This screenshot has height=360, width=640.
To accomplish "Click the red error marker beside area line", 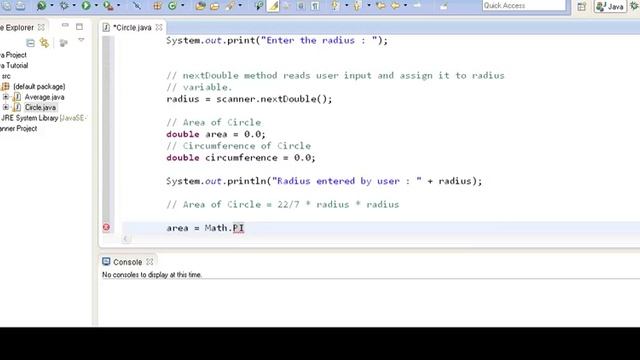I will [106, 227].
